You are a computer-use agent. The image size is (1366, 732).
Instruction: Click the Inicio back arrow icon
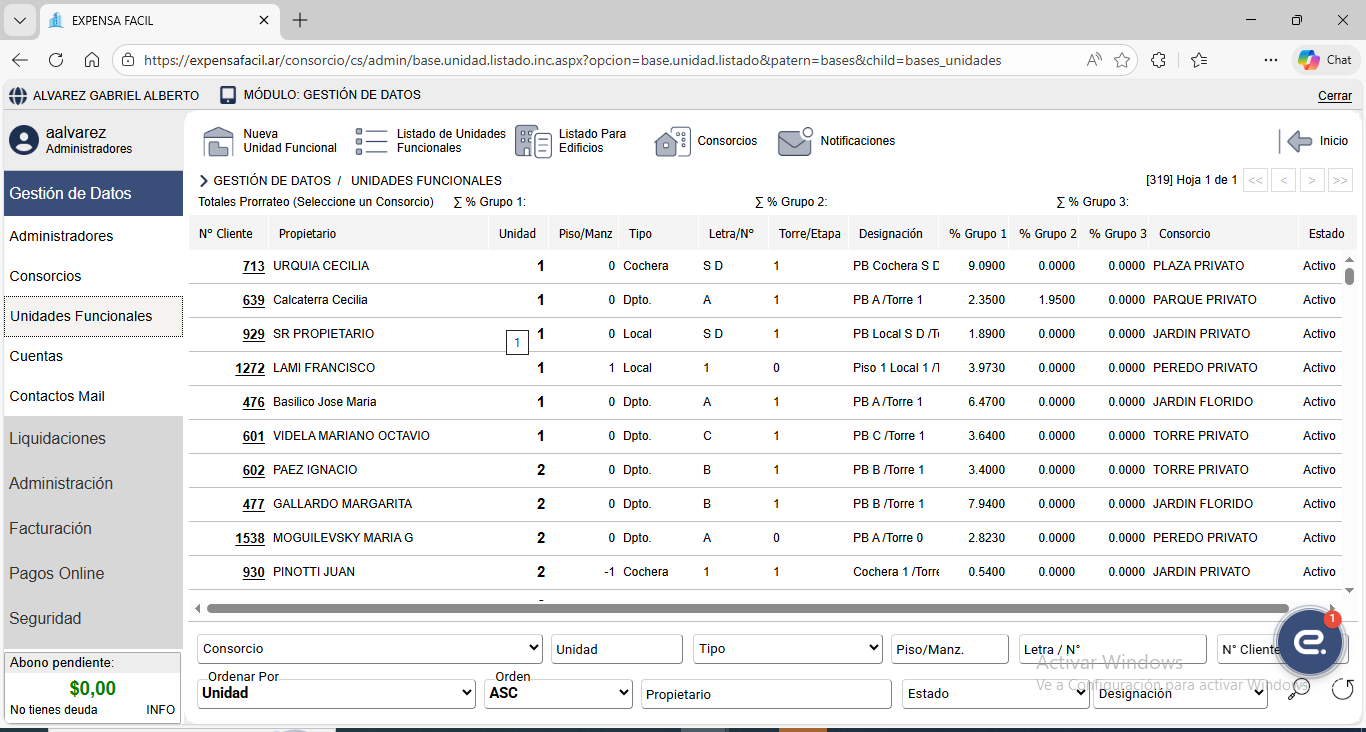pyautogui.click(x=1299, y=141)
